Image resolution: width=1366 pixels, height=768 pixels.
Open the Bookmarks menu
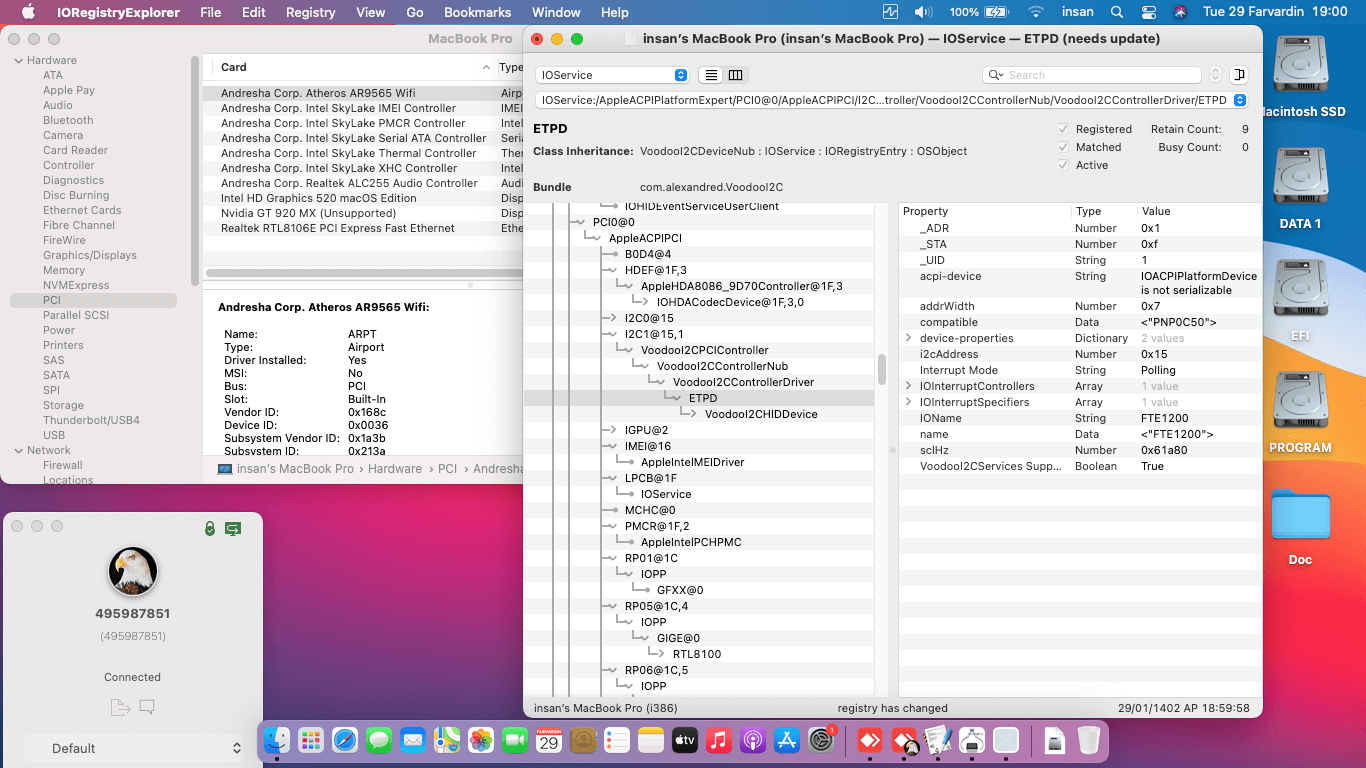click(477, 12)
